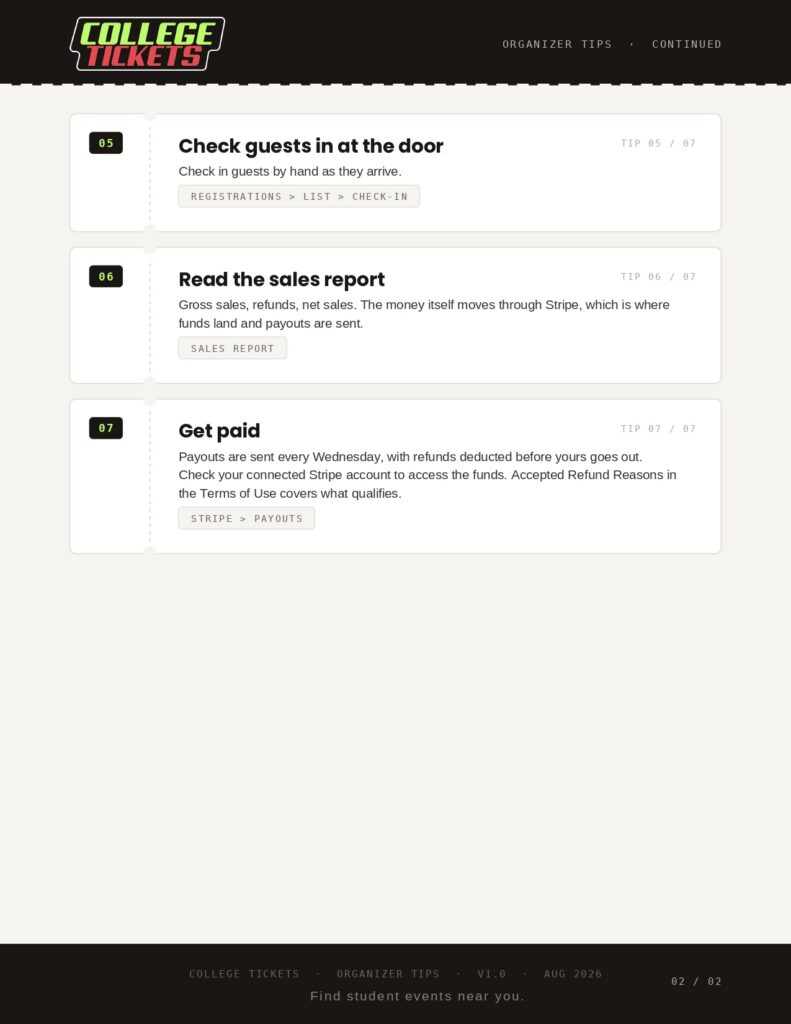791x1024 pixels.
Task: Click the Sales Report chip
Action: click(x=233, y=348)
